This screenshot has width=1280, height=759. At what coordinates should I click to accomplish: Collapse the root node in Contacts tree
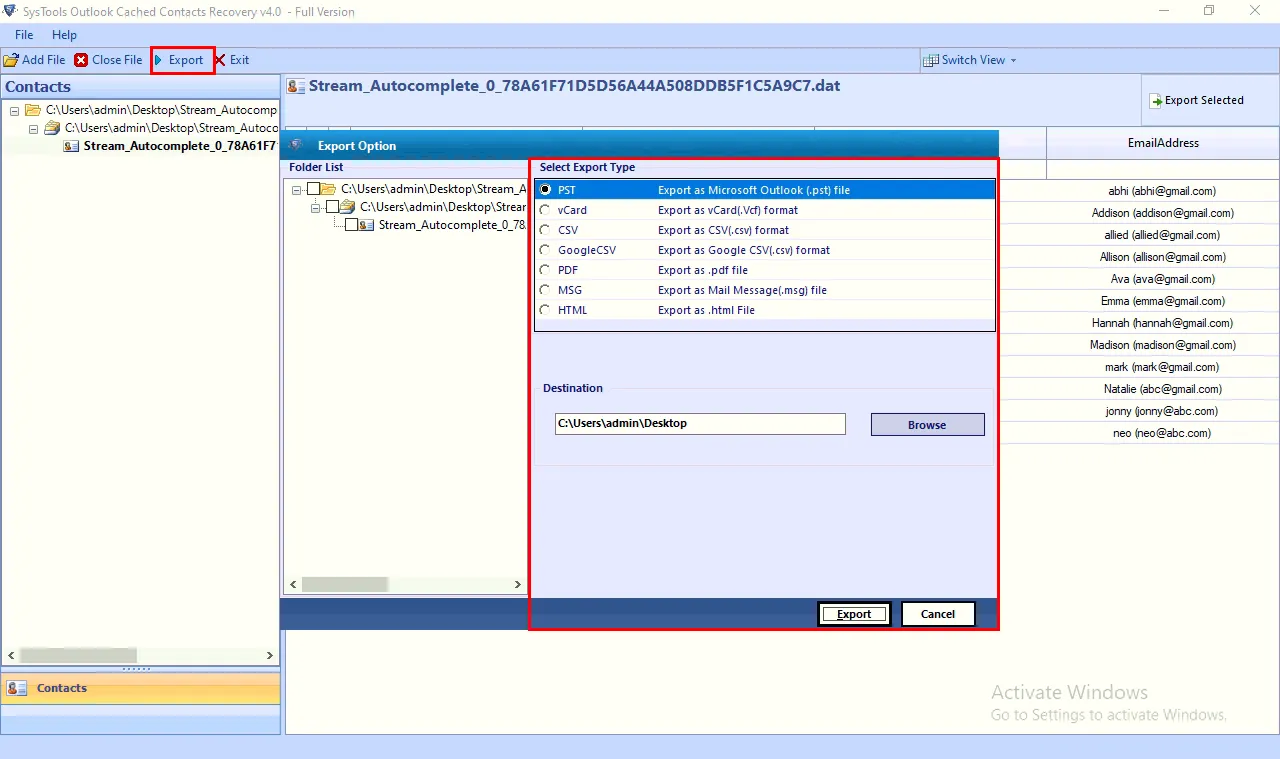tap(15, 110)
